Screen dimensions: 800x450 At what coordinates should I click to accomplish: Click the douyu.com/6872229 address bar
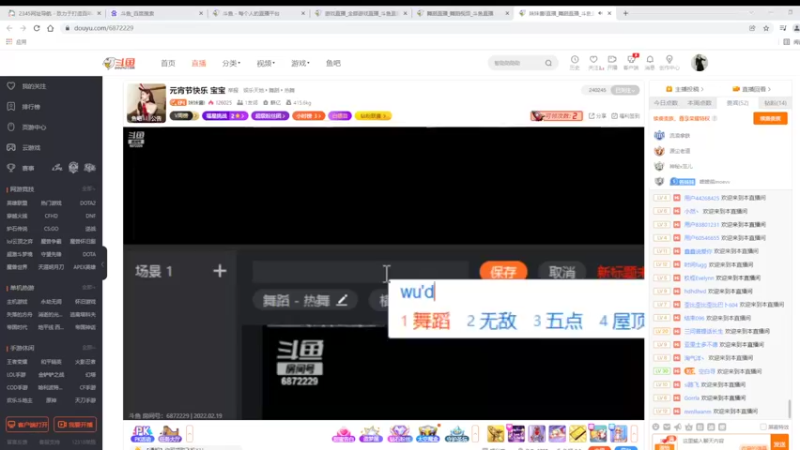104,28
